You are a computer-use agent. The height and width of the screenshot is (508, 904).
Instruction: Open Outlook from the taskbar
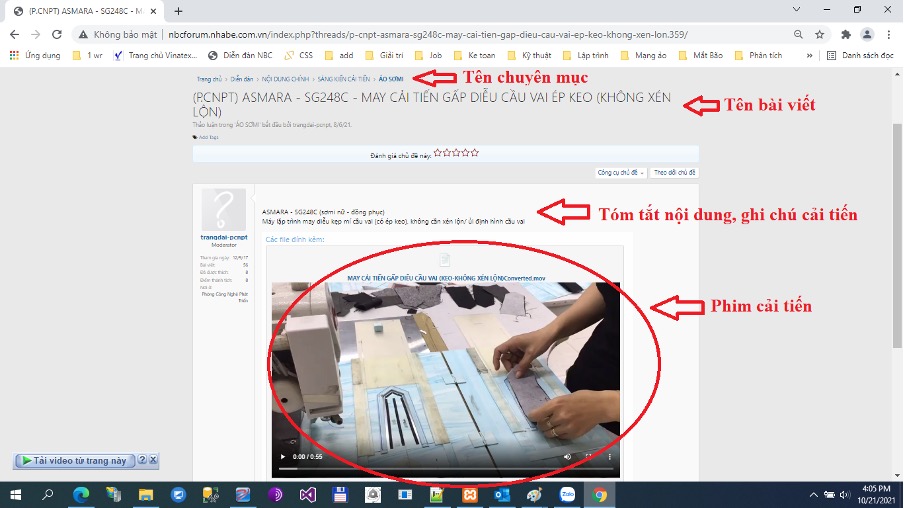pyautogui.click(x=502, y=495)
